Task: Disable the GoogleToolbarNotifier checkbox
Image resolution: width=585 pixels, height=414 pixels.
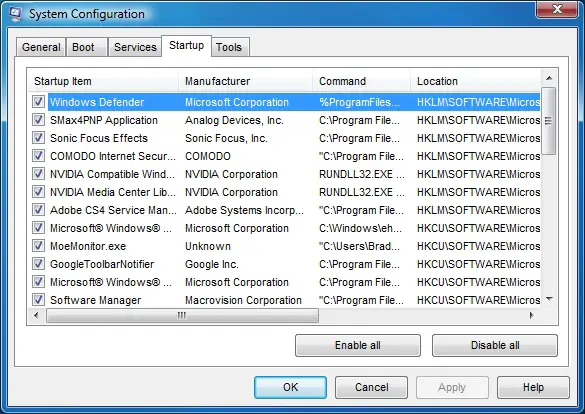Action: pyautogui.click(x=38, y=264)
